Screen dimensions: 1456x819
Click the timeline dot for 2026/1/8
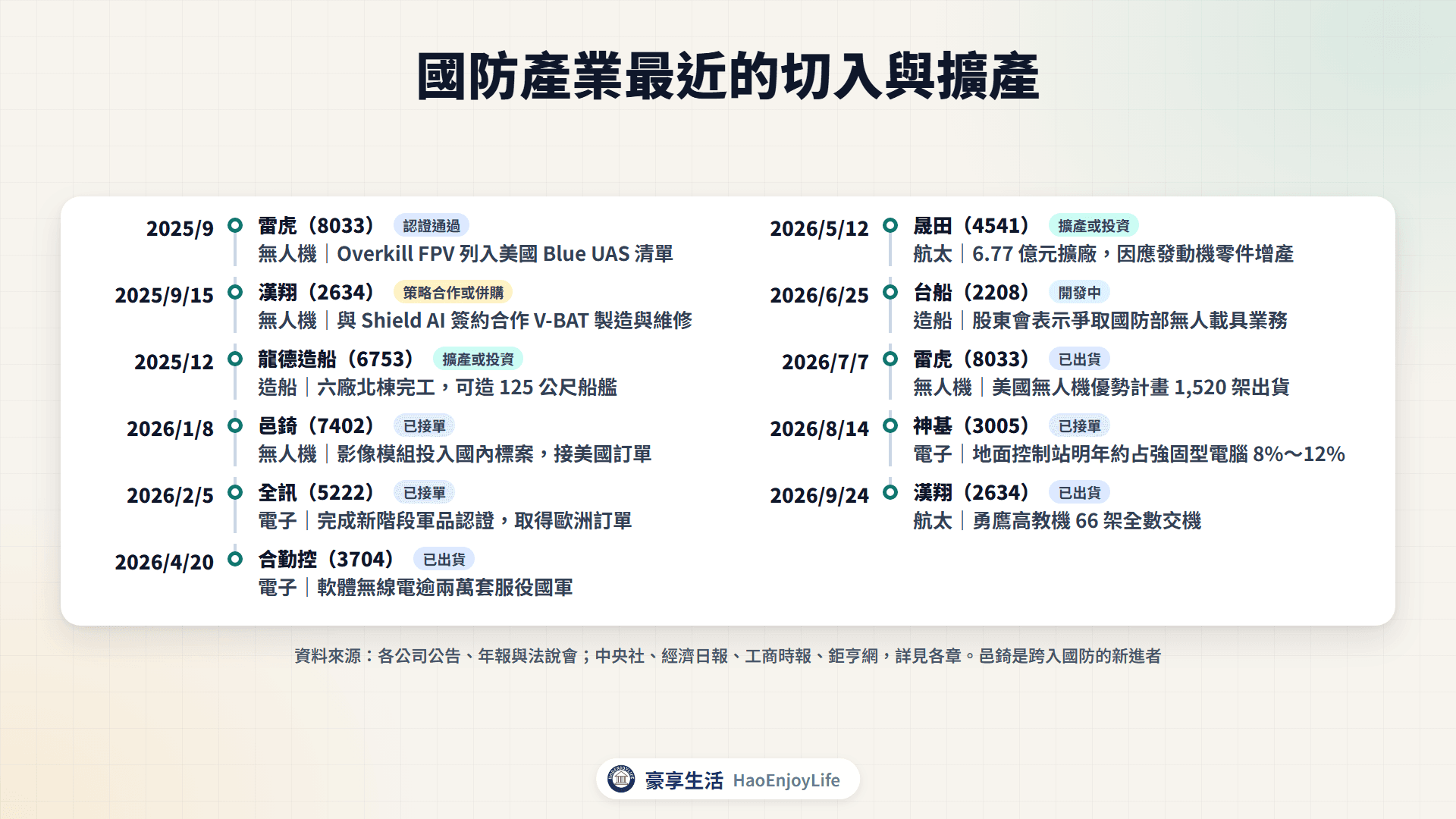tap(235, 425)
